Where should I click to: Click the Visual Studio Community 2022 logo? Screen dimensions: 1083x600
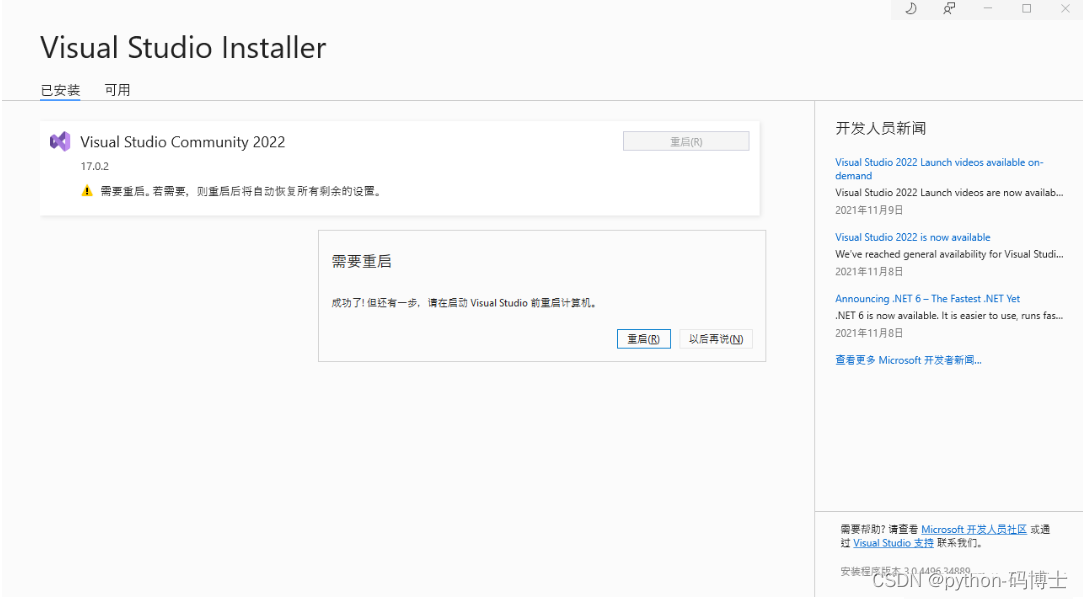click(x=60, y=142)
